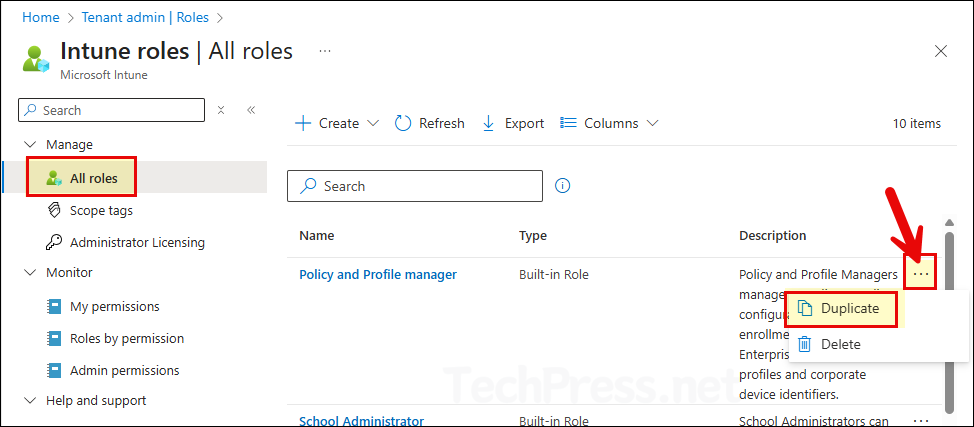Click the My permissions book icon
Image resolution: width=974 pixels, height=427 pixels.
pyautogui.click(x=54, y=306)
